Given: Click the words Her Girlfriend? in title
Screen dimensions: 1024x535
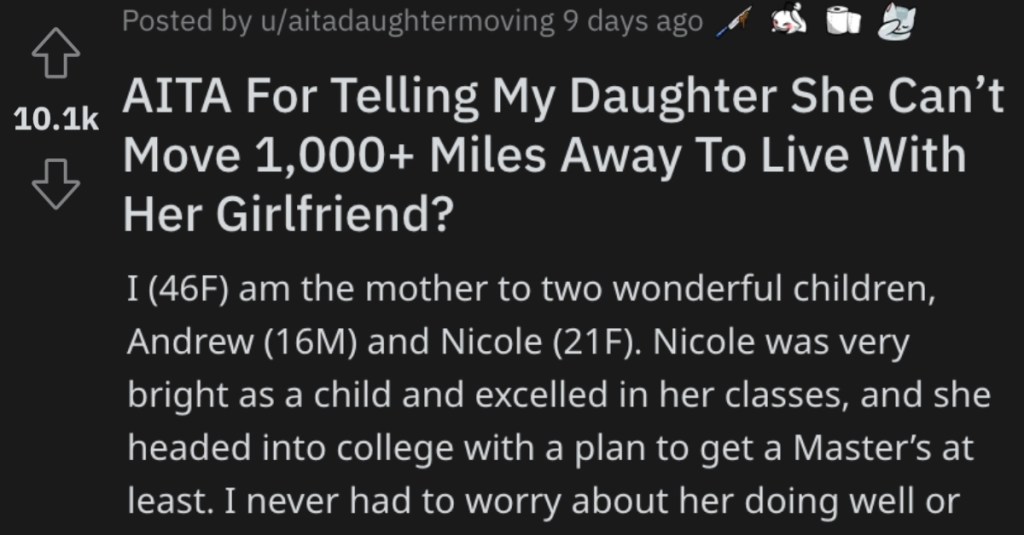Looking at the screenshot, I should tap(288, 215).
